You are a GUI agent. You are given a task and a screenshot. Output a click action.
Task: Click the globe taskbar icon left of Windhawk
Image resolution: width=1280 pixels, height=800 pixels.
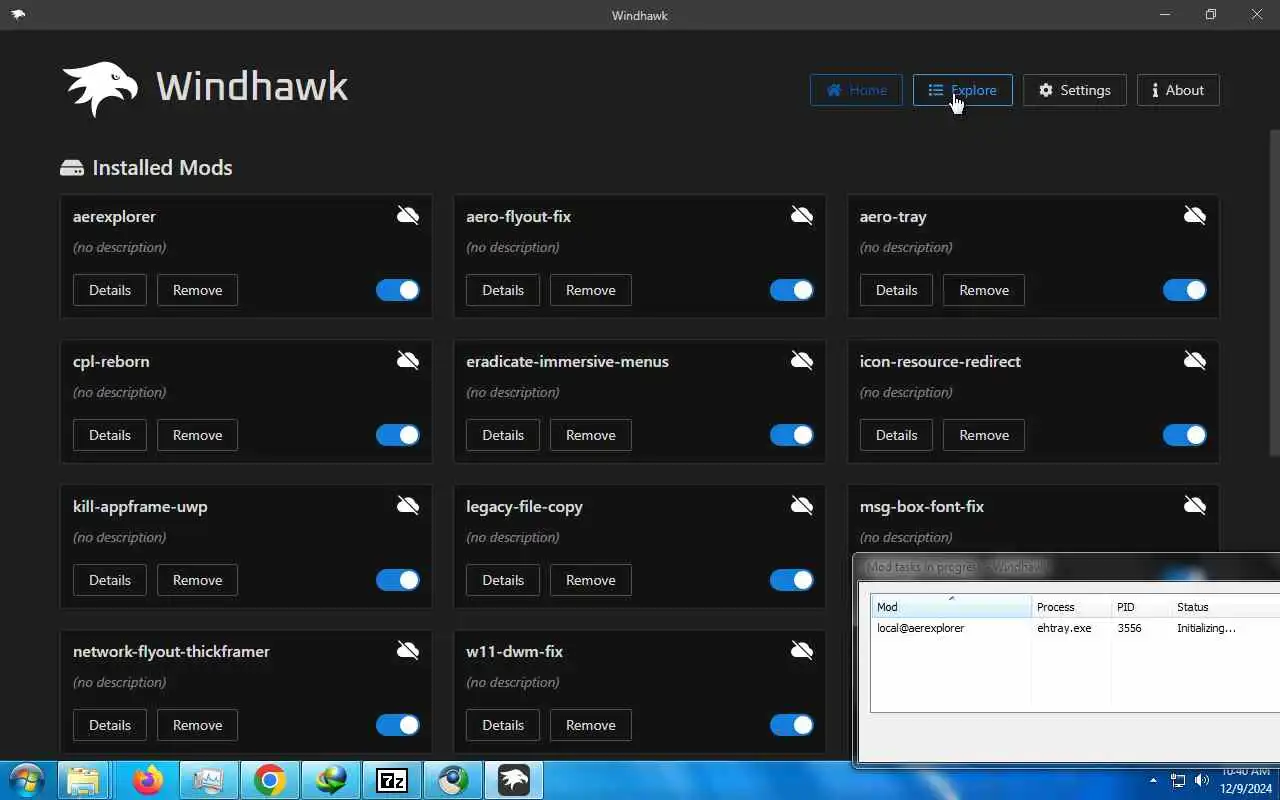tap(453, 780)
